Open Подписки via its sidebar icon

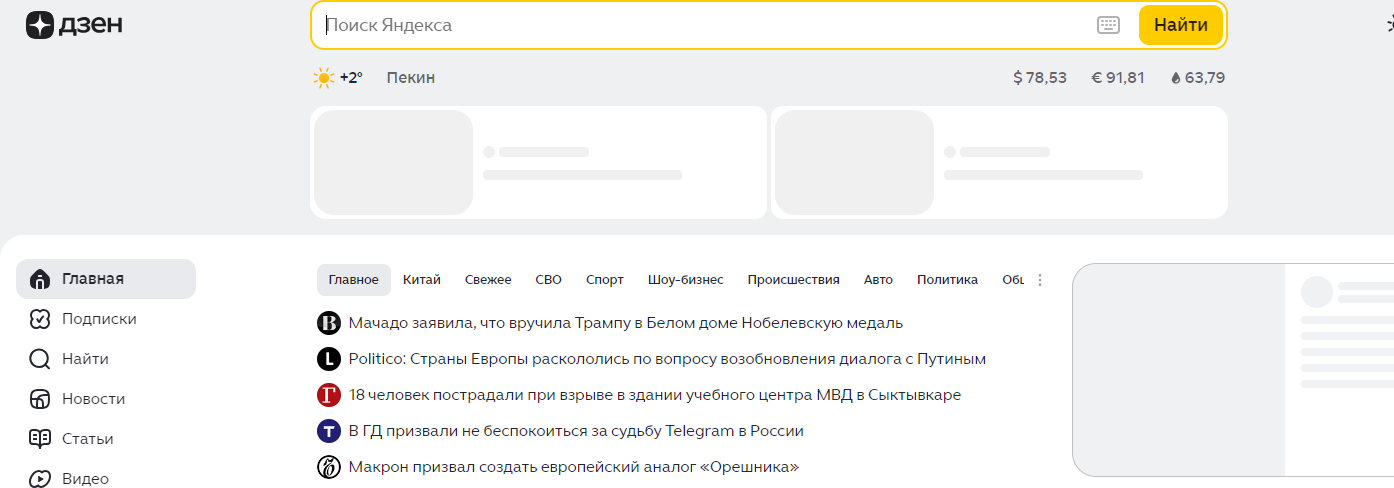coord(40,319)
